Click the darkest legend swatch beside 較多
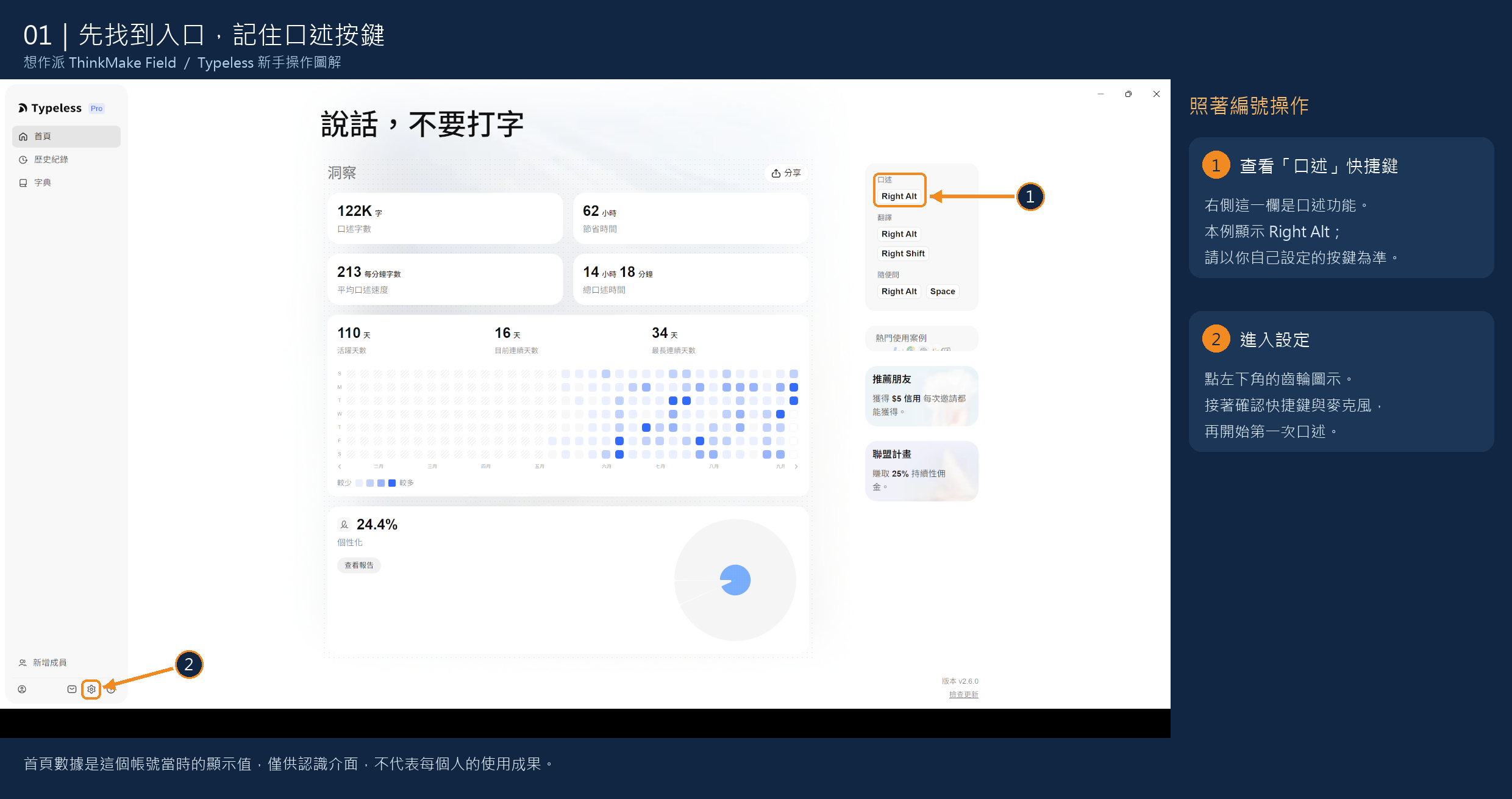Image resolution: width=1512 pixels, height=799 pixels. tap(392, 483)
